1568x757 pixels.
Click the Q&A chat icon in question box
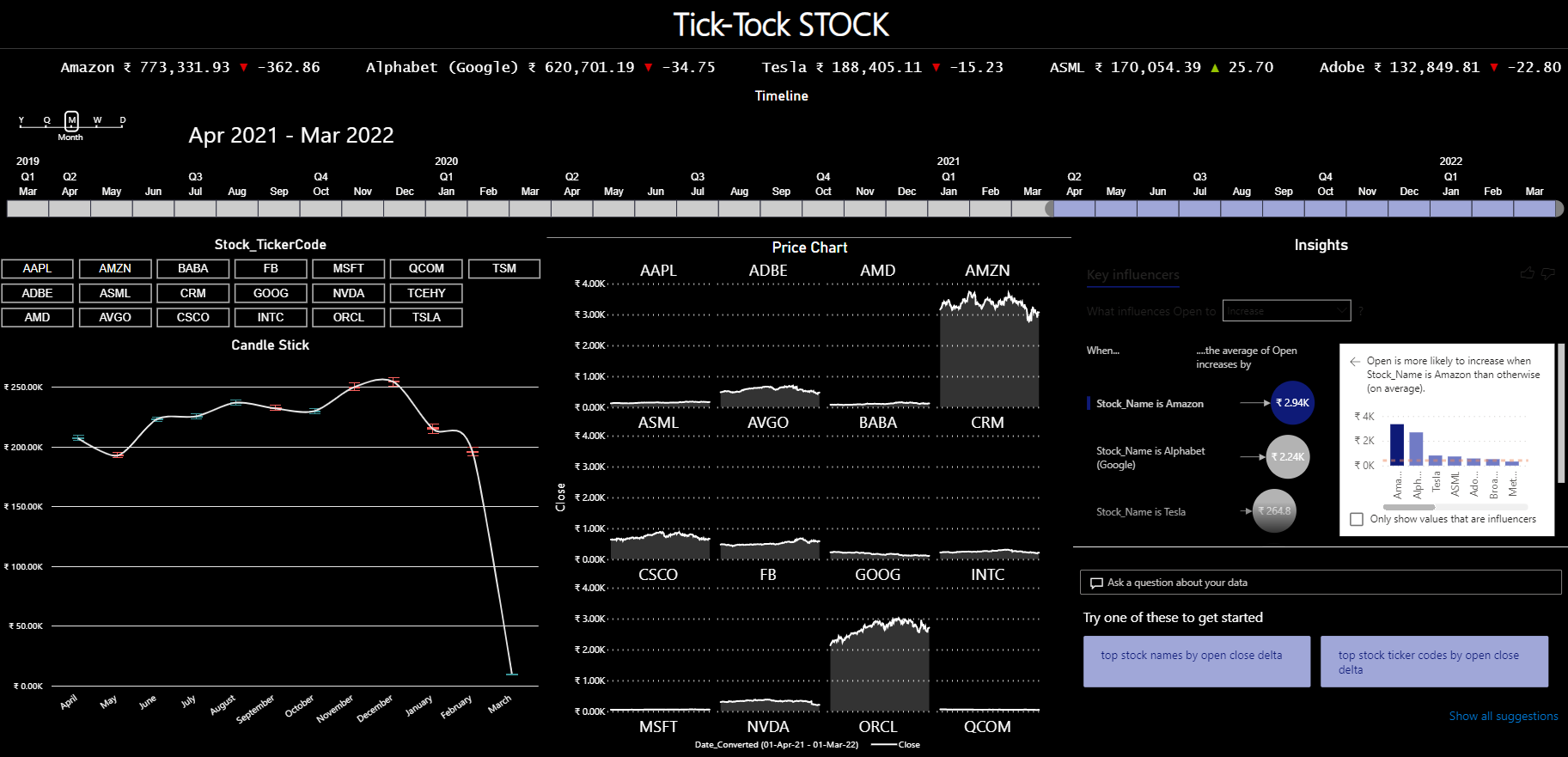click(1096, 583)
